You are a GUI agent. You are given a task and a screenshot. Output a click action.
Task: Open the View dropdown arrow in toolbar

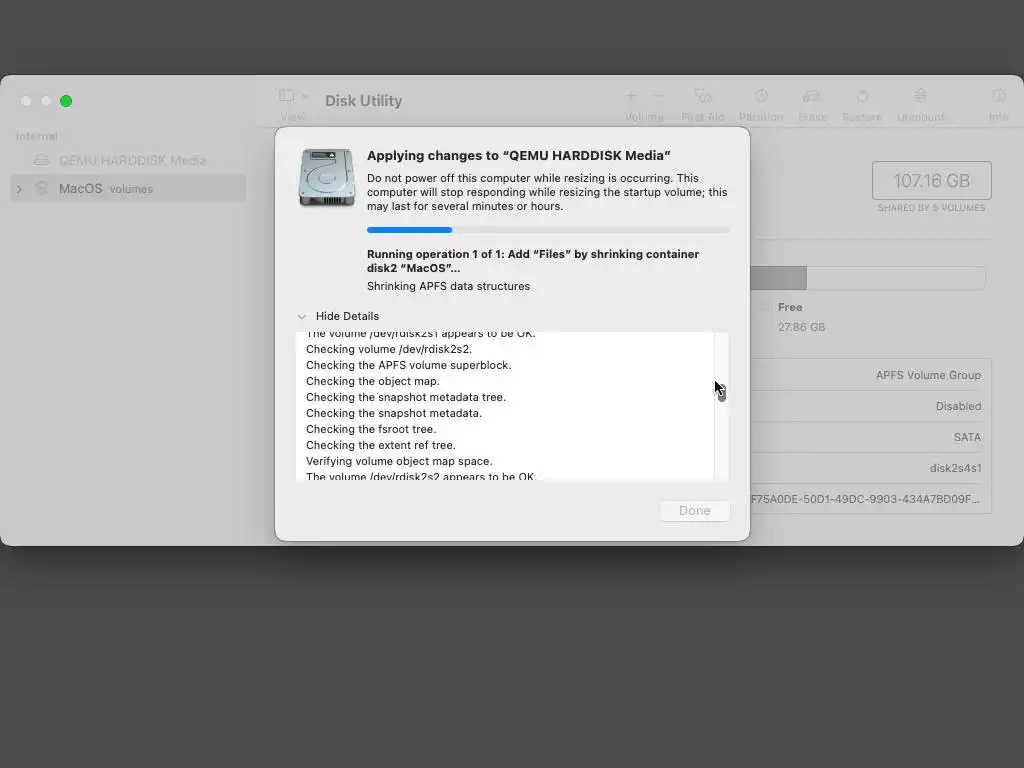[x=305, y=96]
